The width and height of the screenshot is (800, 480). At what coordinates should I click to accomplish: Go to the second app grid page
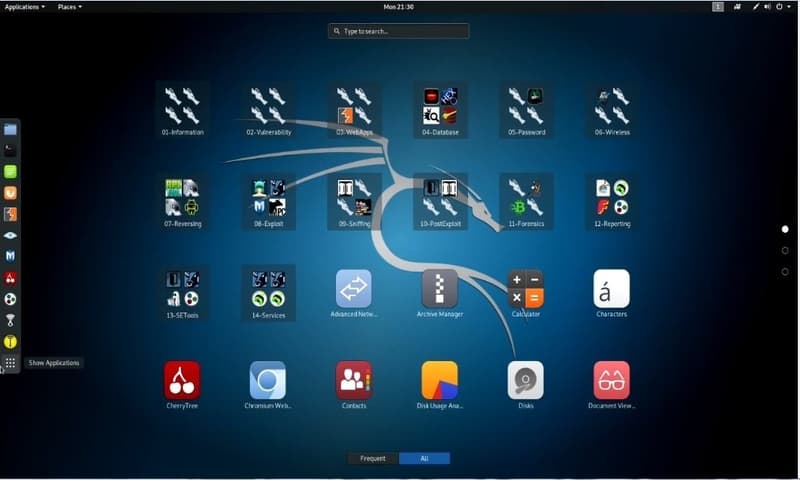(x=785, y=250)
